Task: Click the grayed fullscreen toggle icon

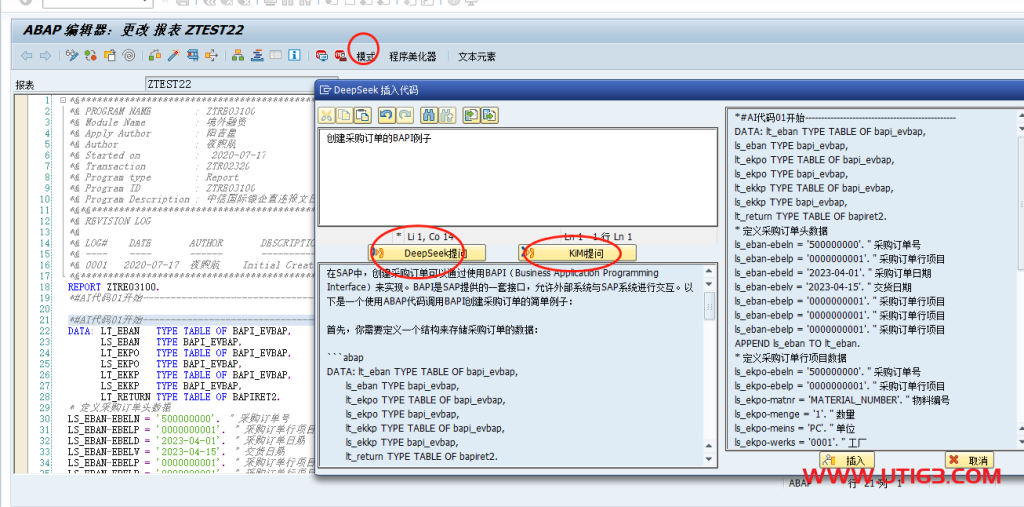Action: pyautogui.click(x=276, y=56)
